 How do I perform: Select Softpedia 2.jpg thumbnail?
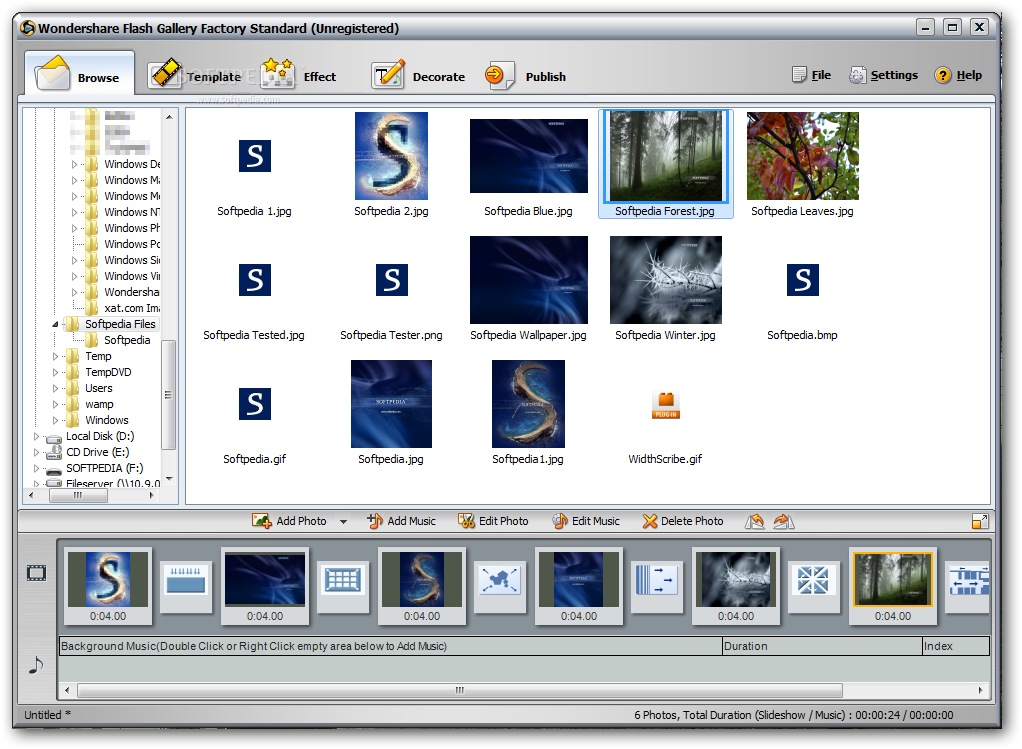pos(391,156)
